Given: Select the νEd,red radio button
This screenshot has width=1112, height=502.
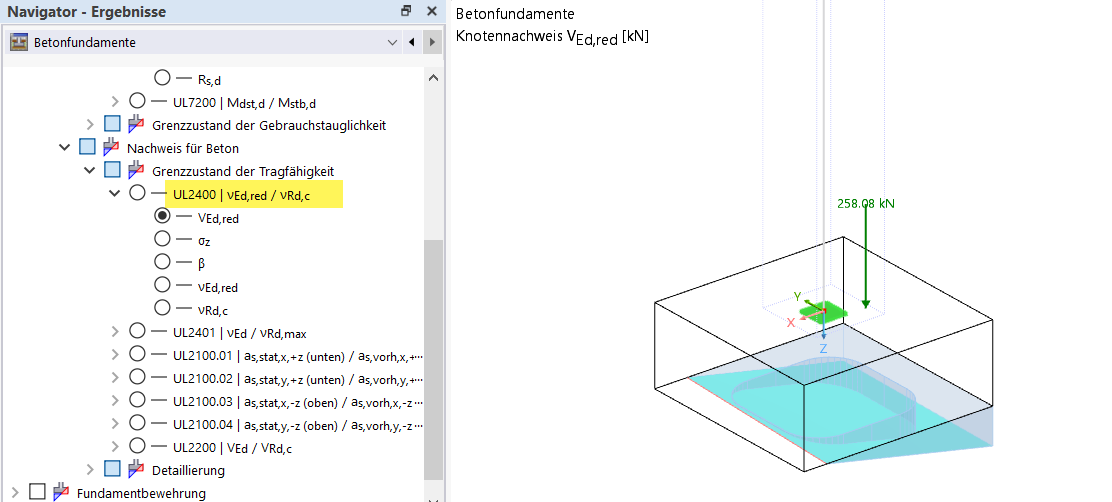Looking at the screenshot, I should click(162, 284).
